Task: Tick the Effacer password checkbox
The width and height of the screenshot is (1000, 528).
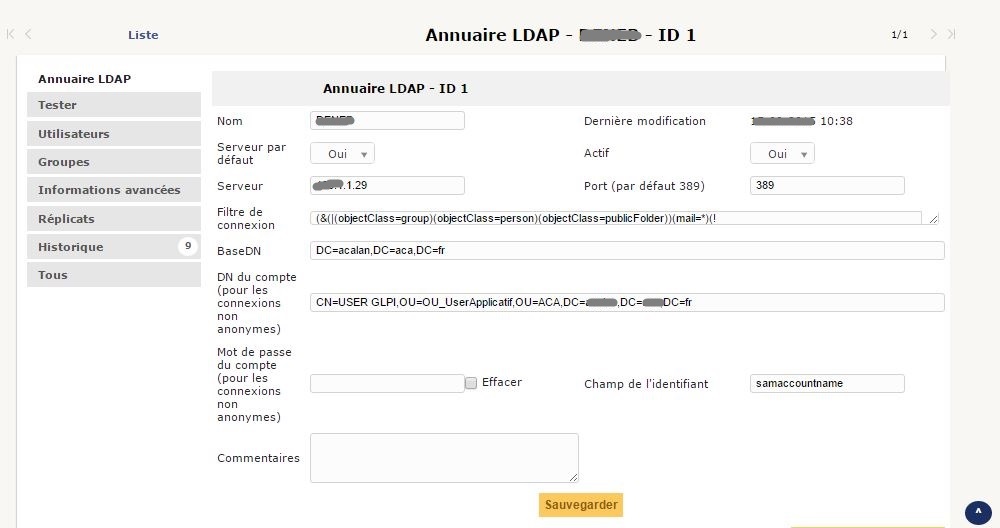Action: click(x=471, y=383)
